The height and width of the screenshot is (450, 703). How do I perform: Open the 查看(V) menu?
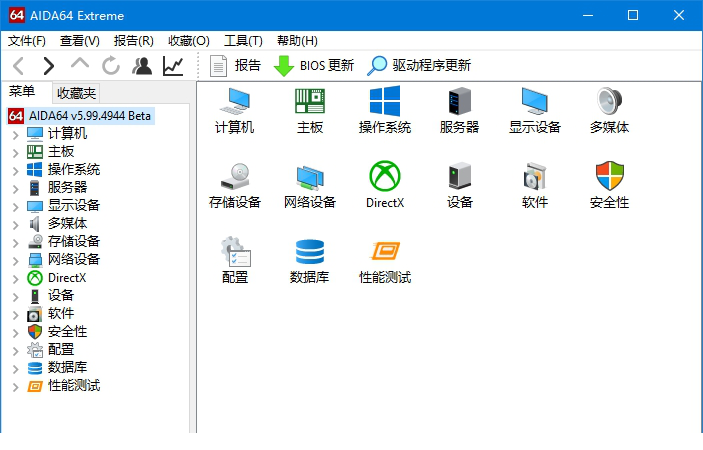[x=80, y=41]
